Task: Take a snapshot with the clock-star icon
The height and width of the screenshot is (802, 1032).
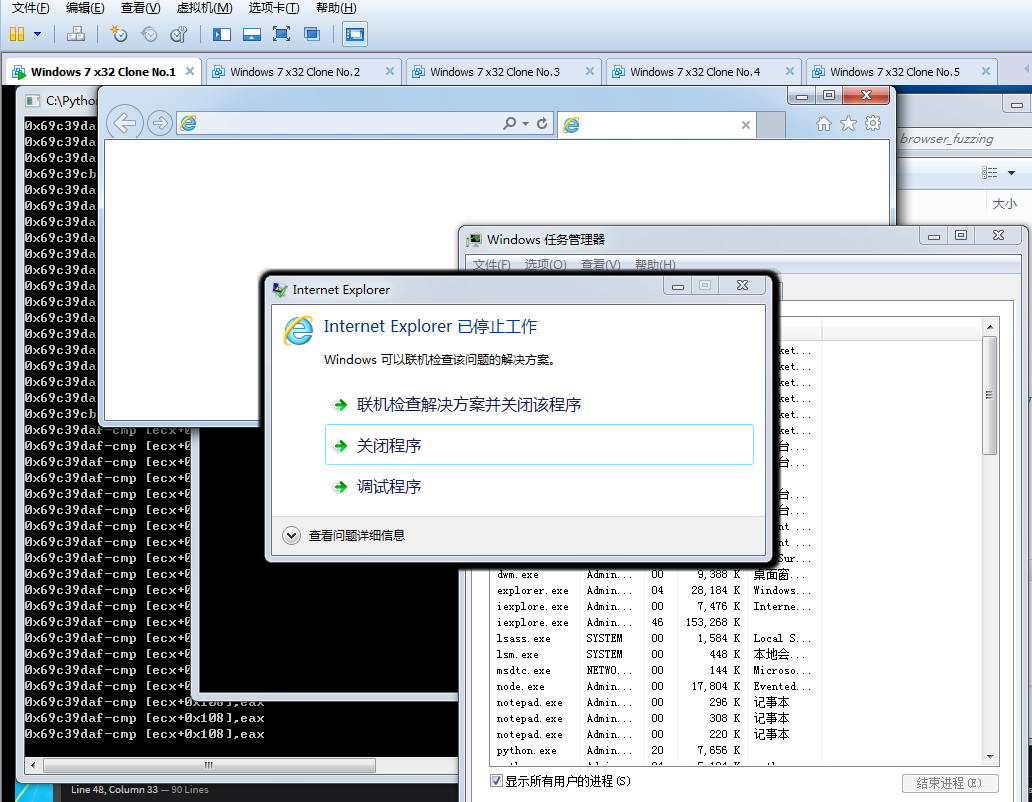Action: click(x=118, y=34)
